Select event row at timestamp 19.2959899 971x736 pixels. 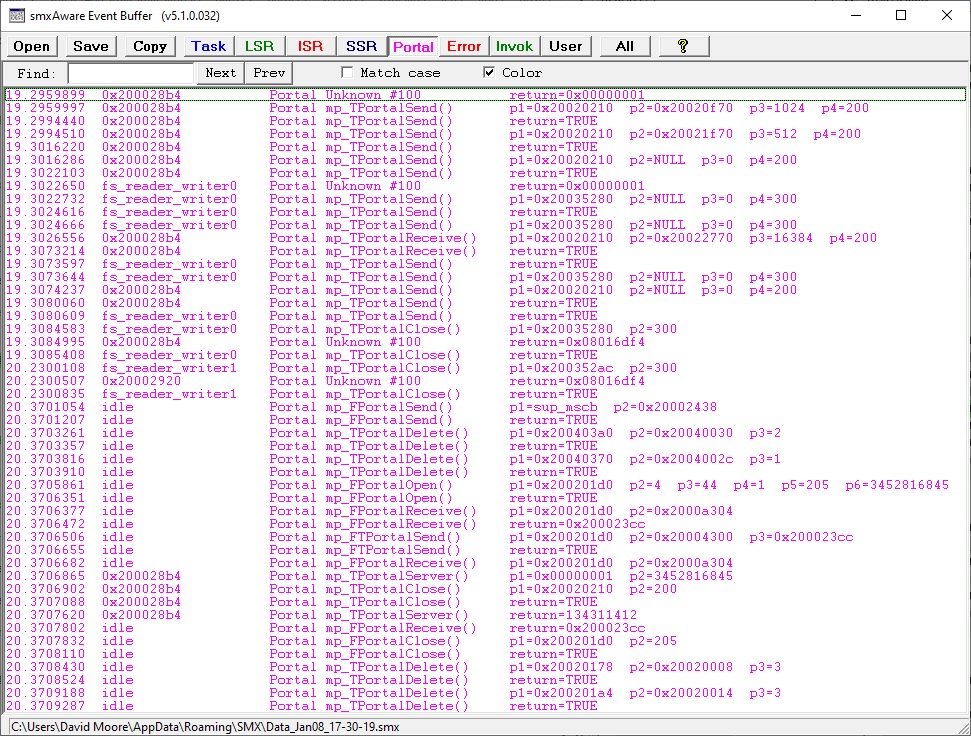[486, 95]
